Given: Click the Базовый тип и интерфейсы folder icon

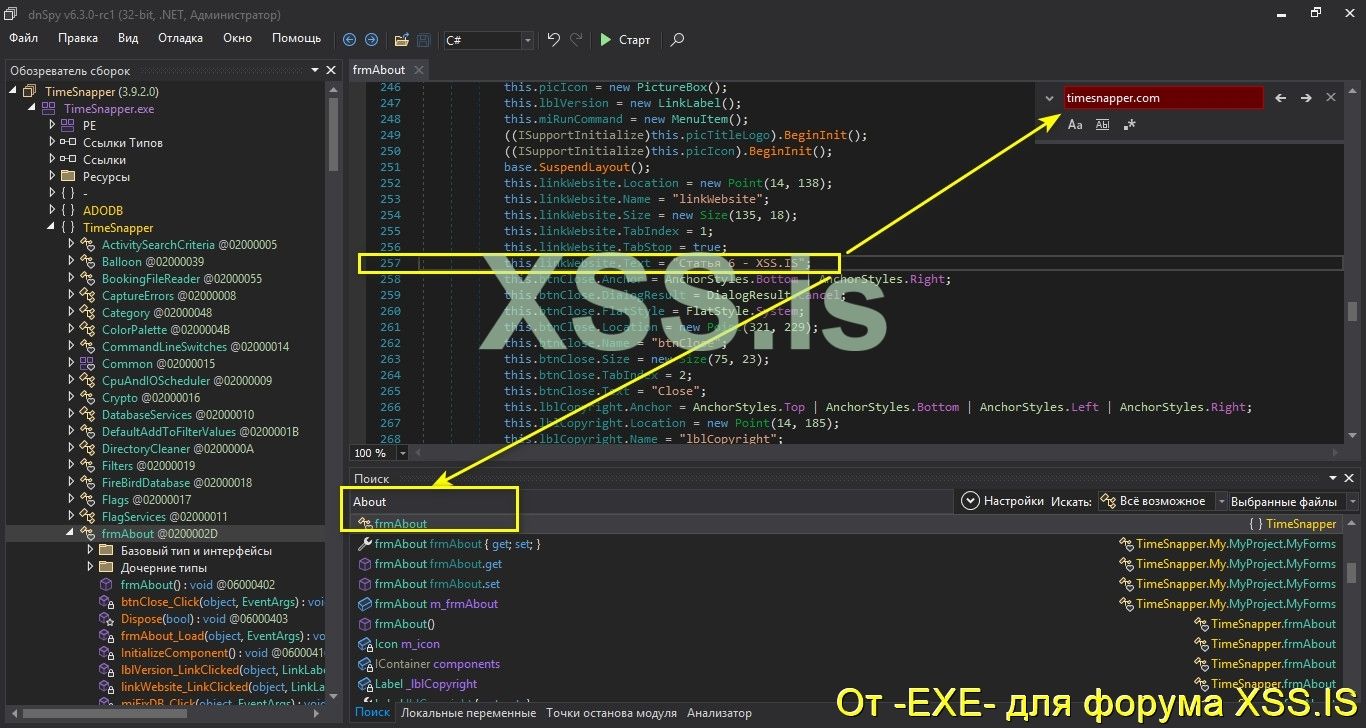Looking at the screenshot, I should tap(105, 551).
